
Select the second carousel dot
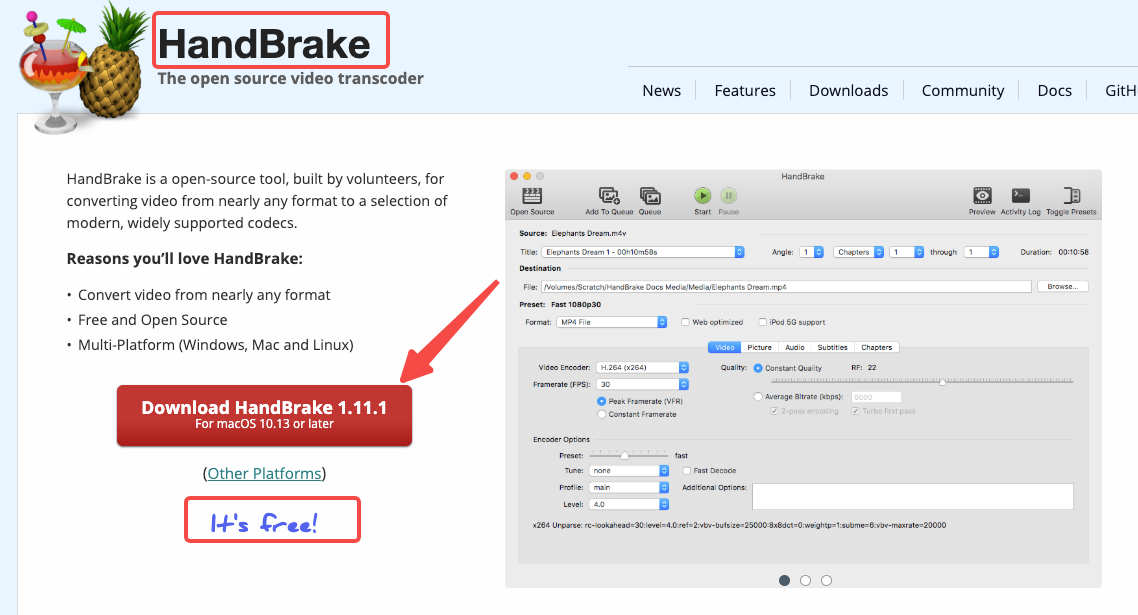(x=806, y=580)
